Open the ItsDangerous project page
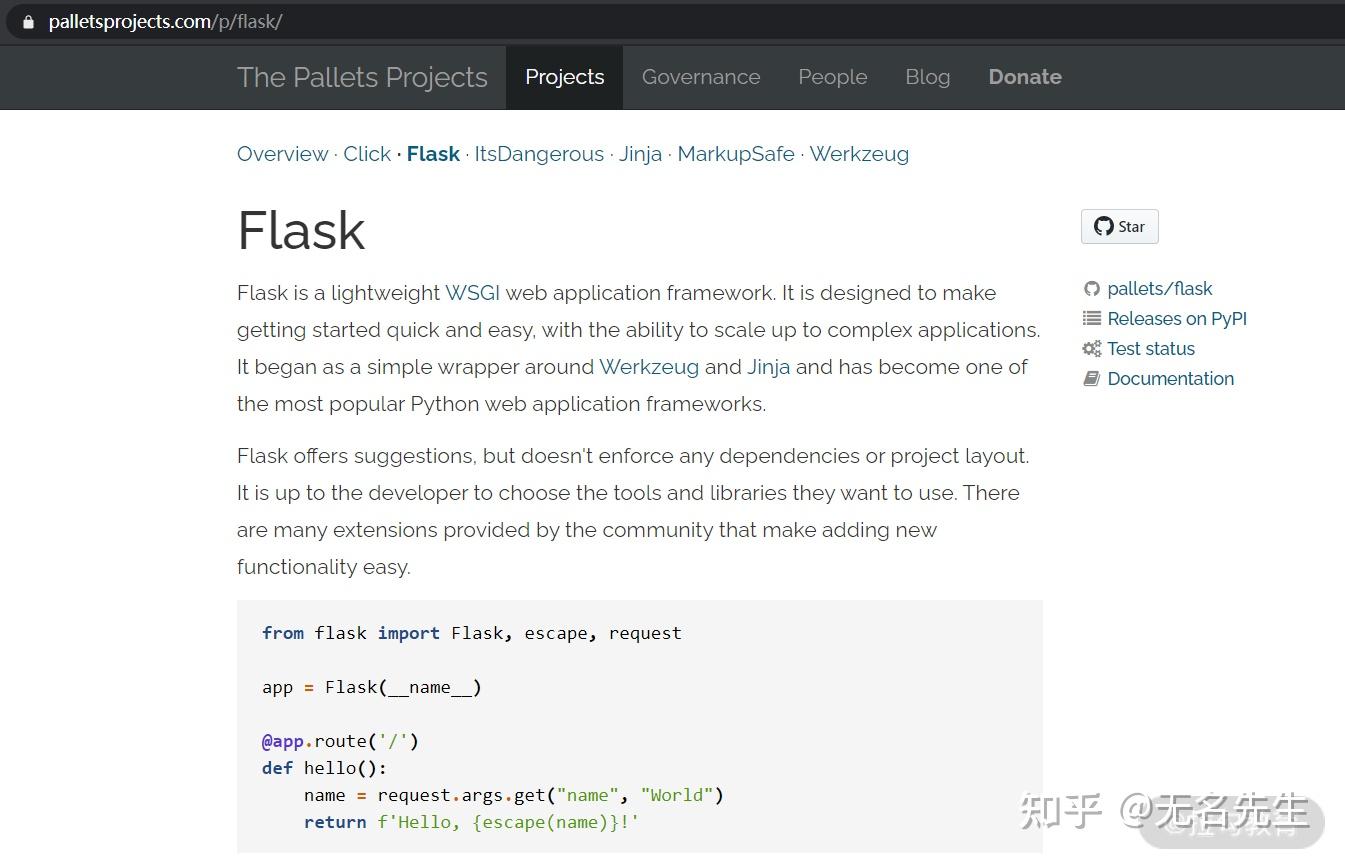 point(539,154)
